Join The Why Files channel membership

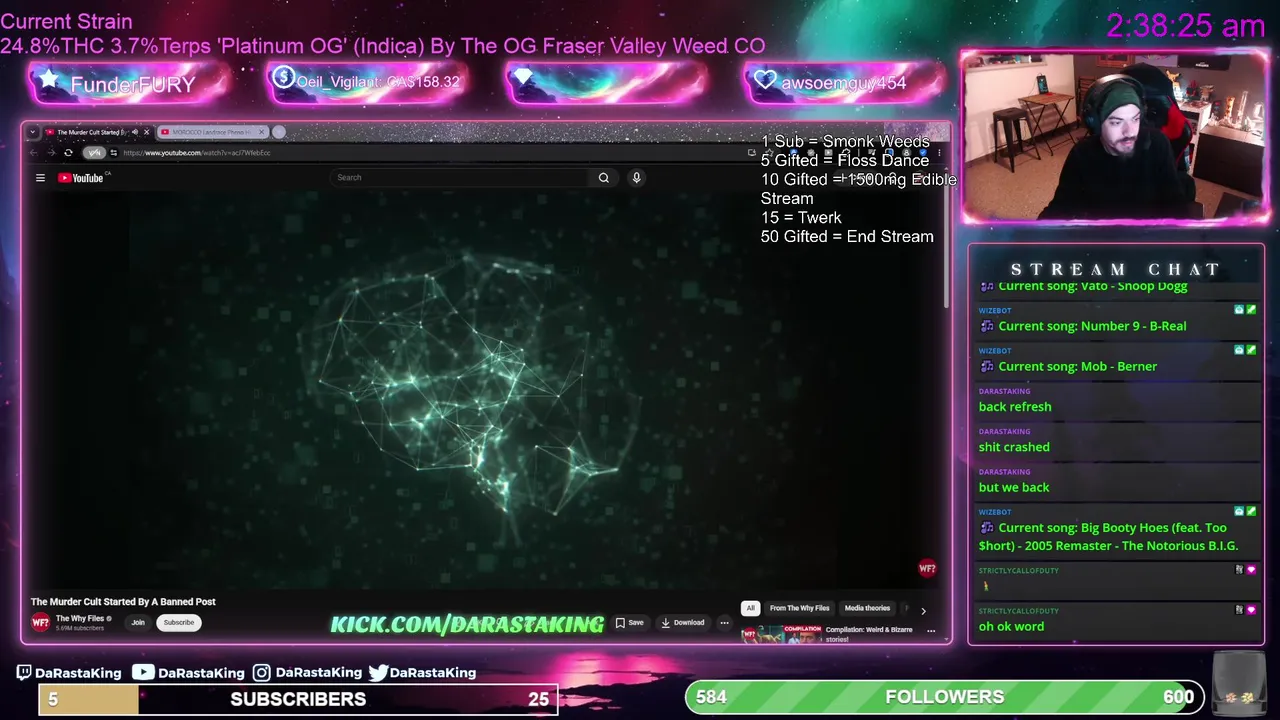138,623
